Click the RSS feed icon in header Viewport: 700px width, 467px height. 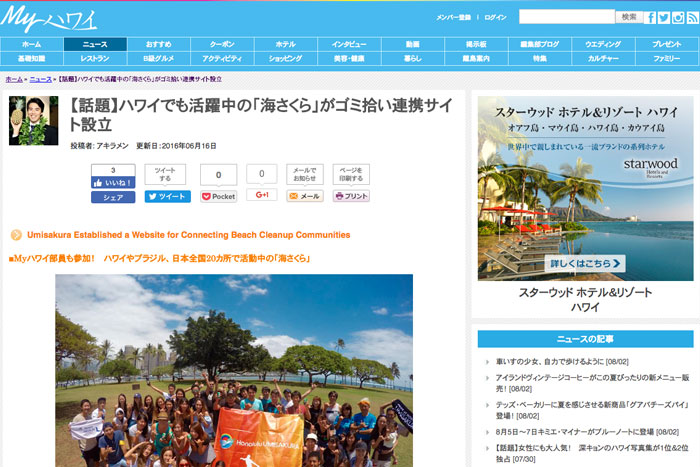(691, 17)
